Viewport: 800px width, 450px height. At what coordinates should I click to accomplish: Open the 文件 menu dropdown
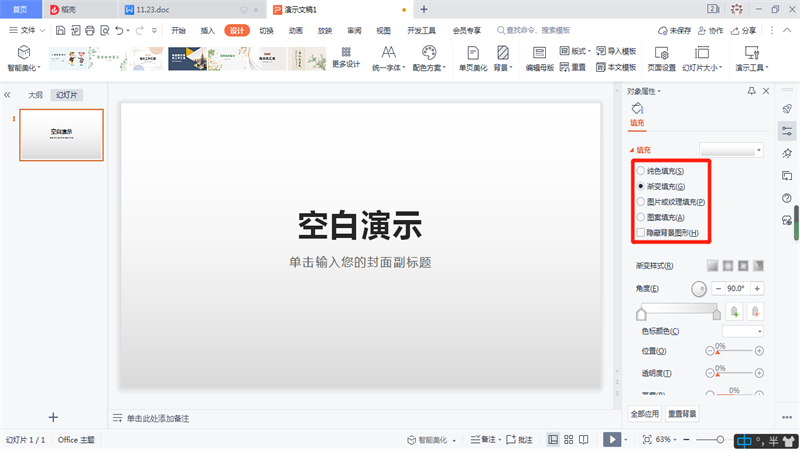[27, 31]
